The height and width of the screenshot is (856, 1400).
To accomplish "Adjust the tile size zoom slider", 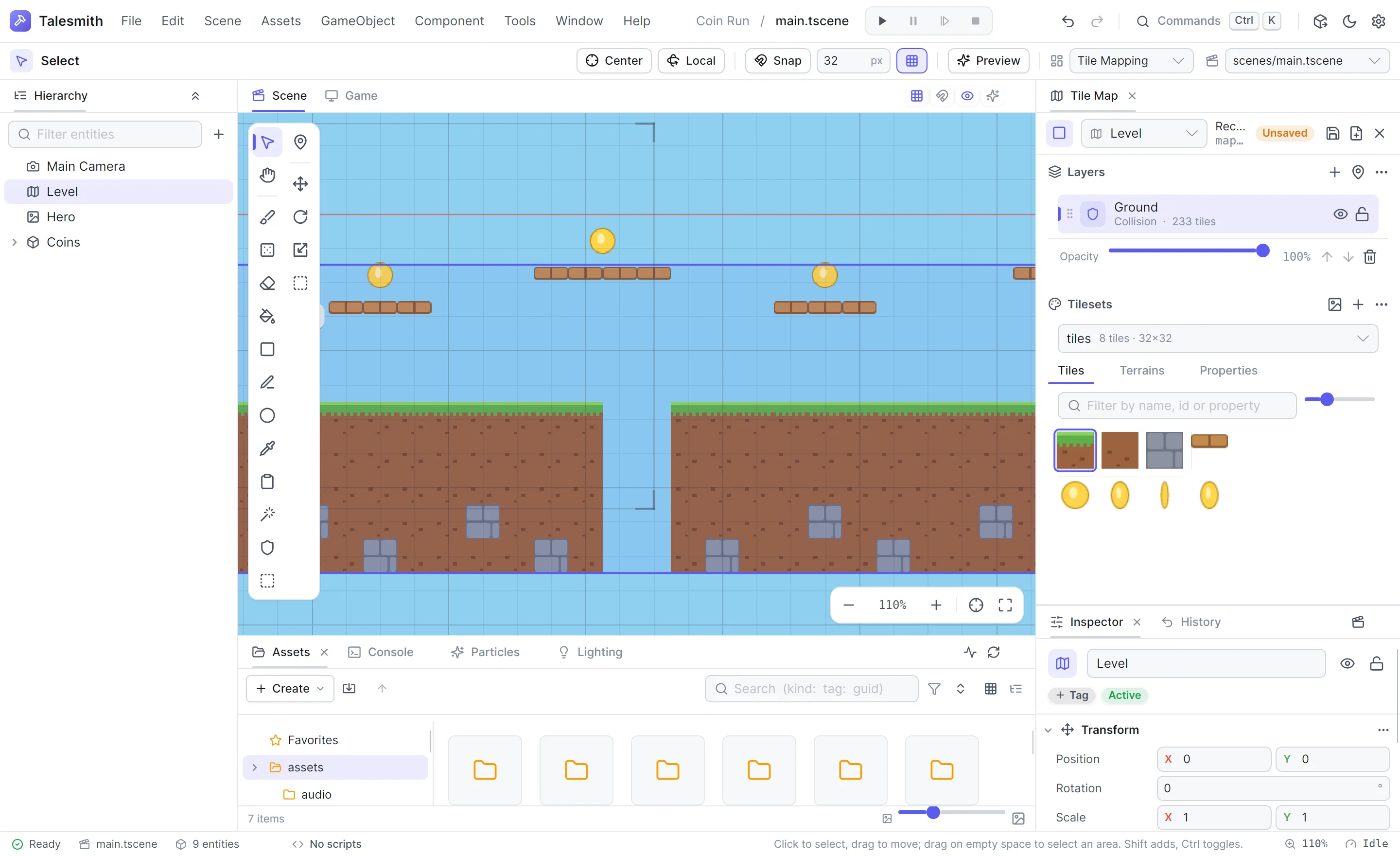I will point(1339,400).
